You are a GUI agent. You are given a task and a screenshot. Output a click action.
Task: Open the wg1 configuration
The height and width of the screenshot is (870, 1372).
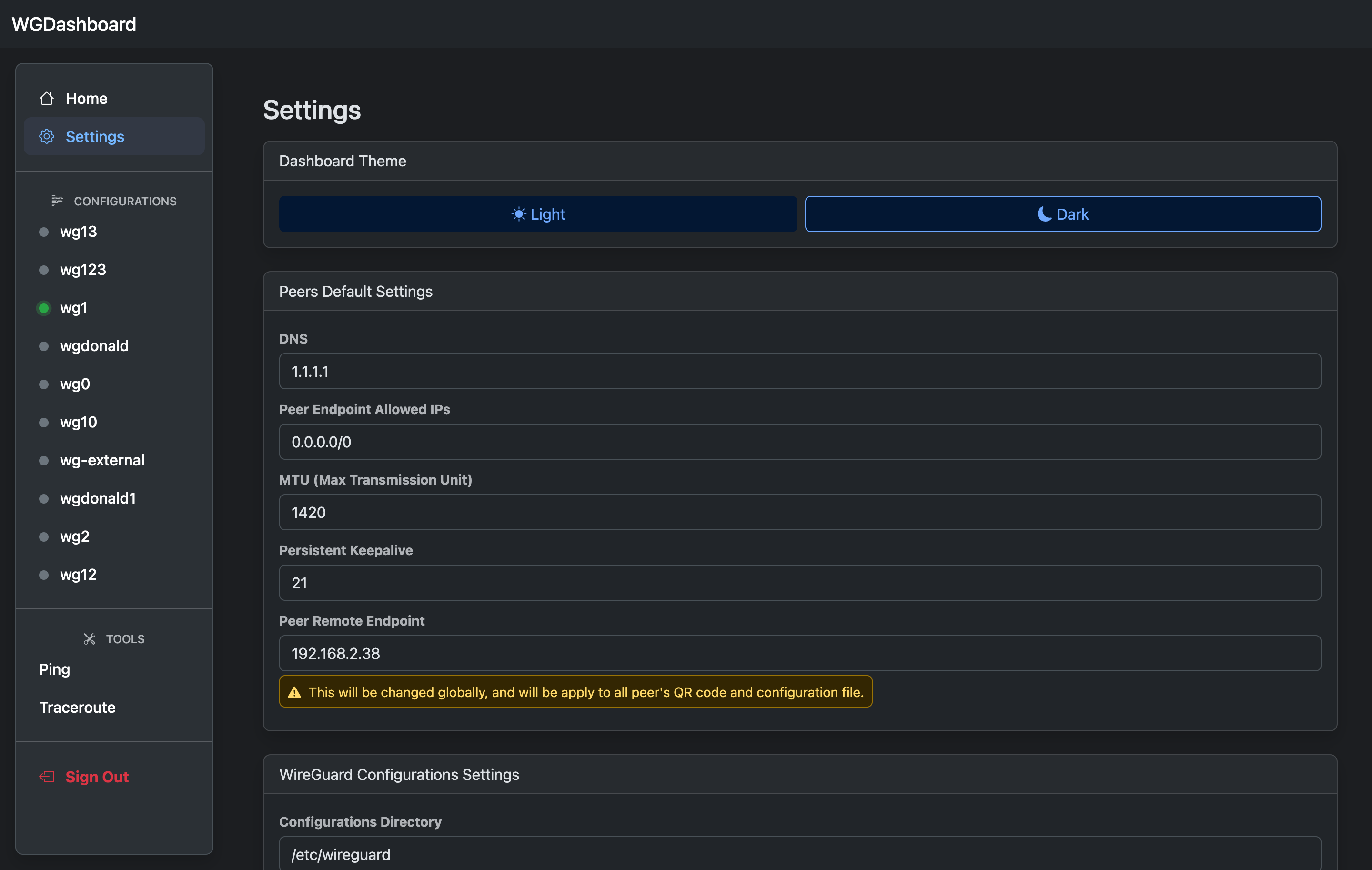click(x=114, y=308)
